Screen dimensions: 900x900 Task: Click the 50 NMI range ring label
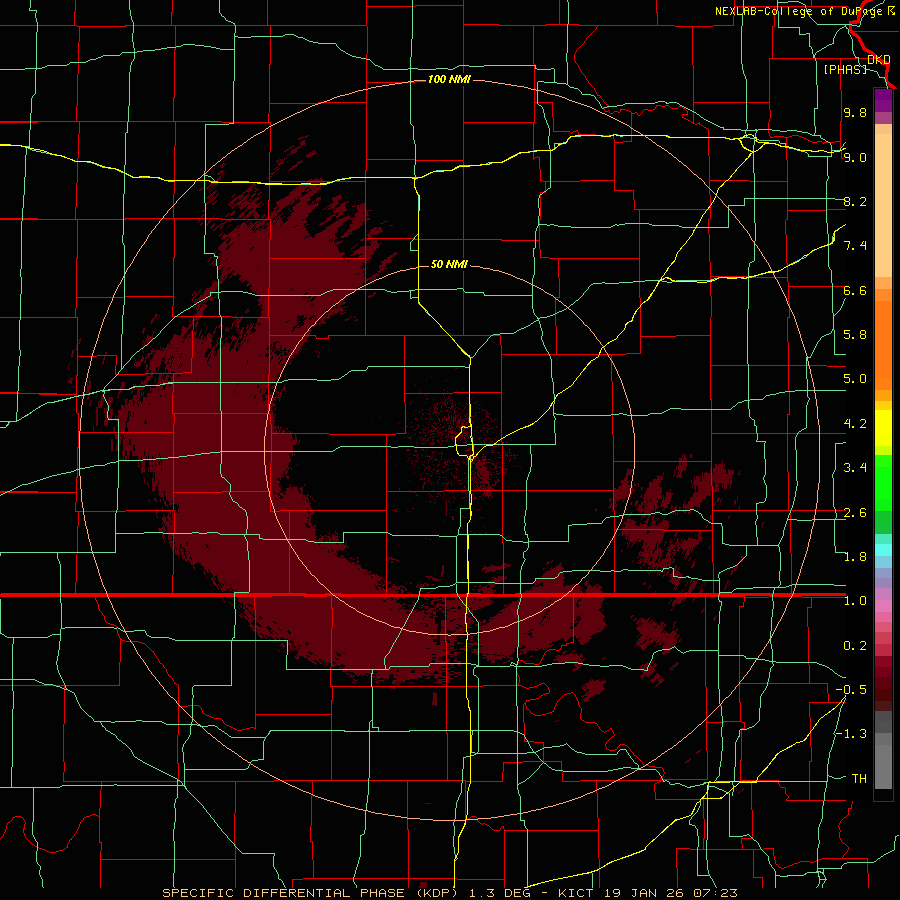[449, 264]
